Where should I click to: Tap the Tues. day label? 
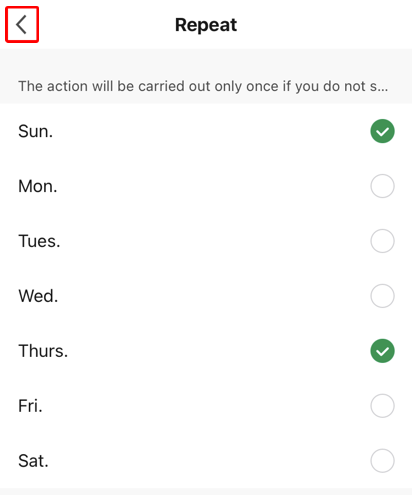point(39,241)
